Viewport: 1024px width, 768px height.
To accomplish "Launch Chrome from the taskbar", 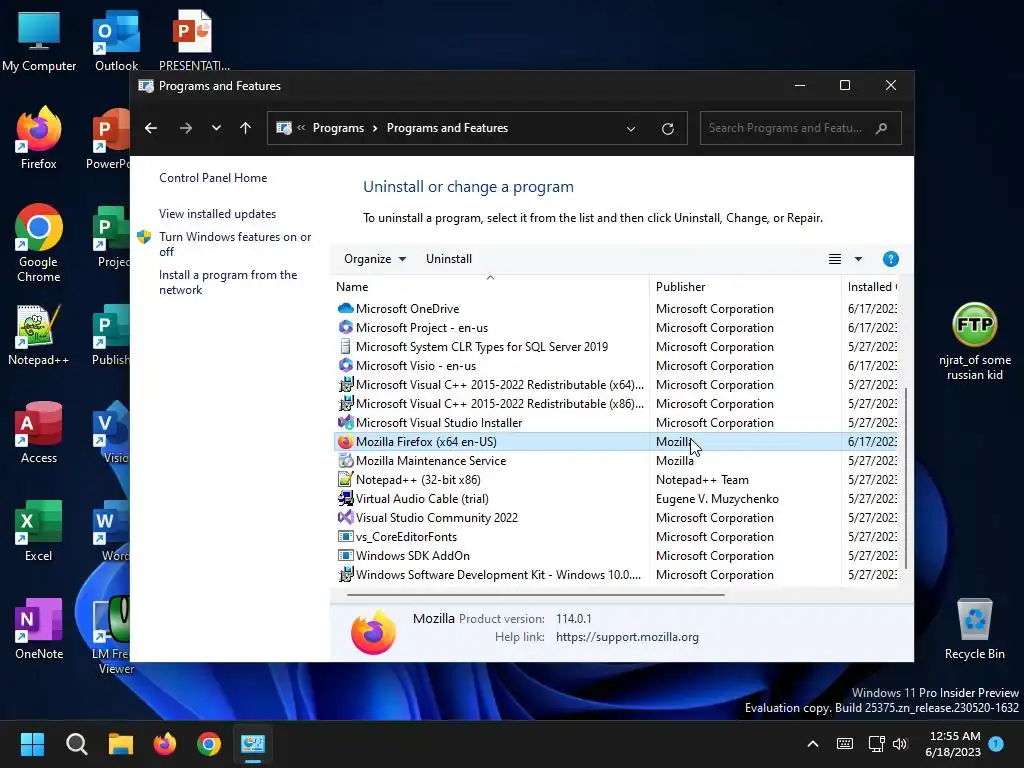I will [209, 744].
